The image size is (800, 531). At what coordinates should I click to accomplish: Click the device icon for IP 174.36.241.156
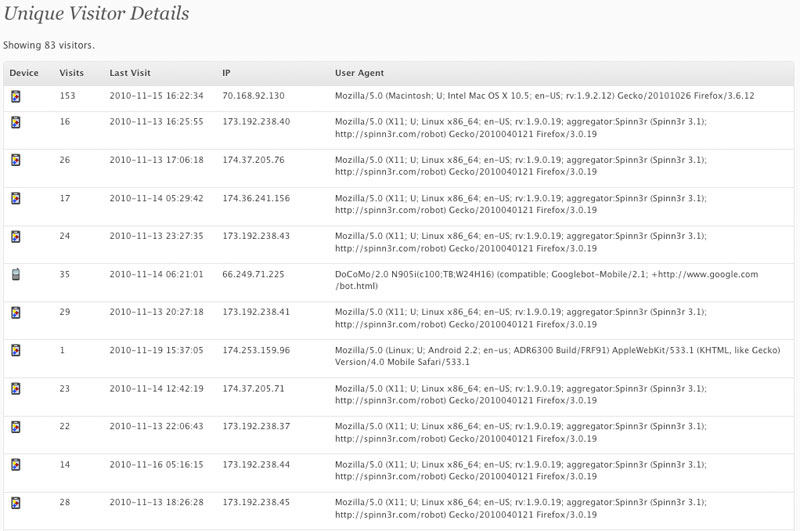pyautogui.click(x=16, y=198)
